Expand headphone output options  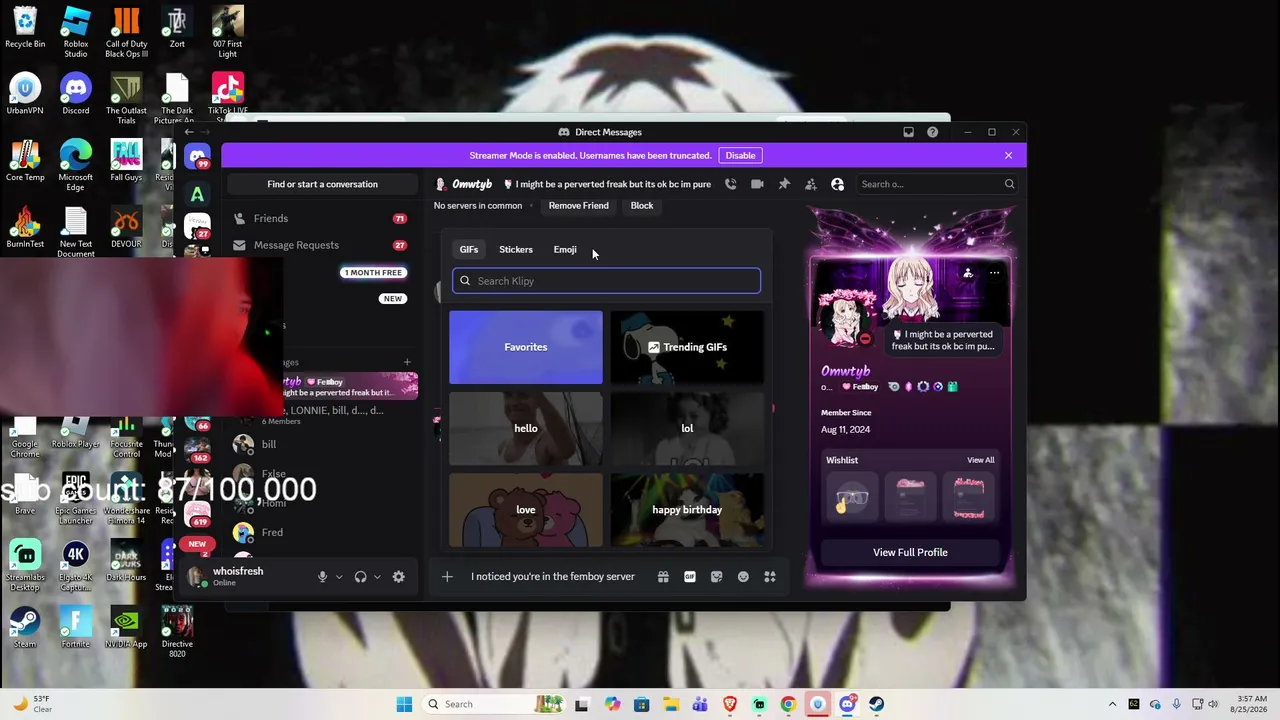coord(377,577)
